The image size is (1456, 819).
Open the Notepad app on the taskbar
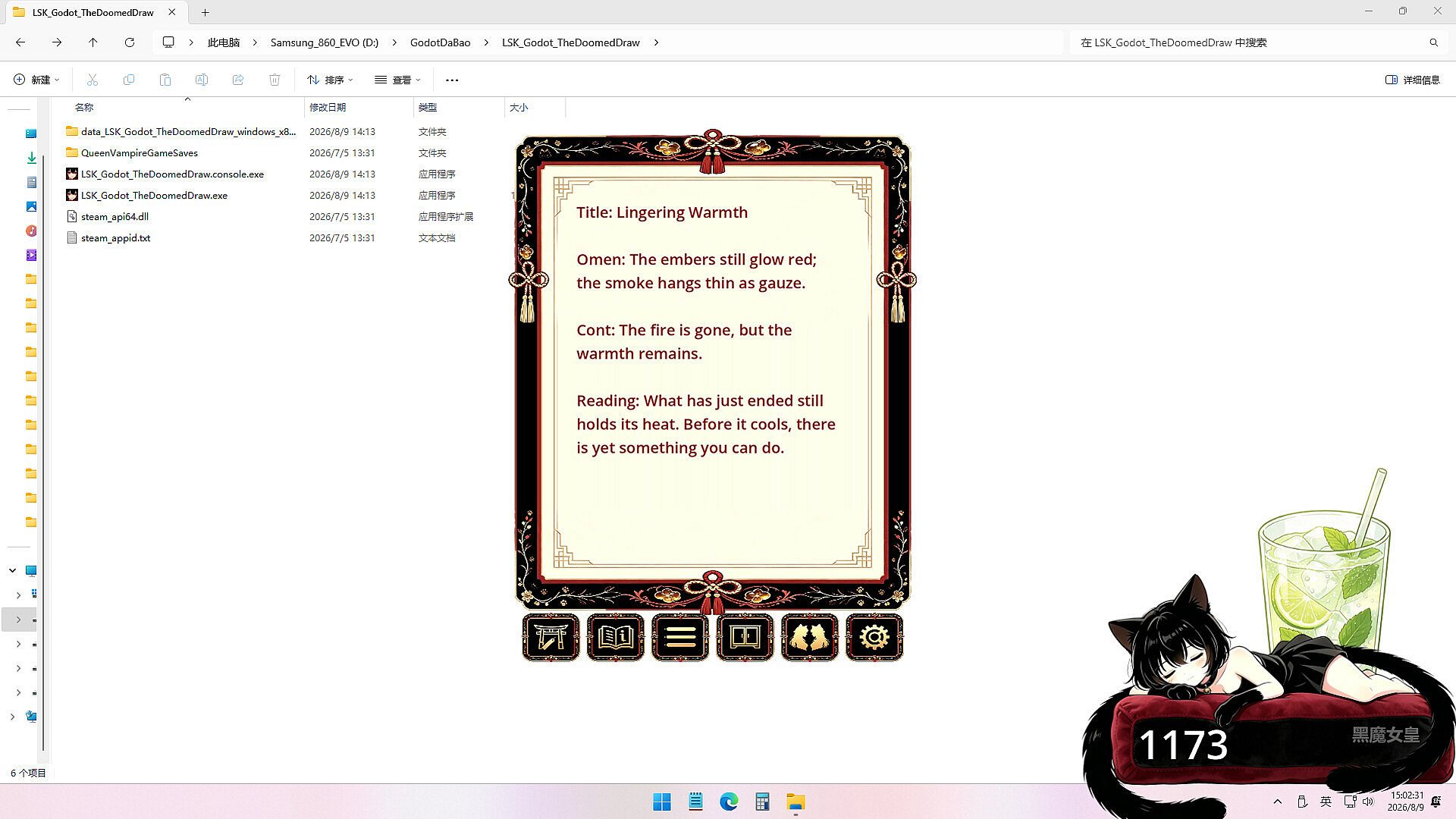695,802
